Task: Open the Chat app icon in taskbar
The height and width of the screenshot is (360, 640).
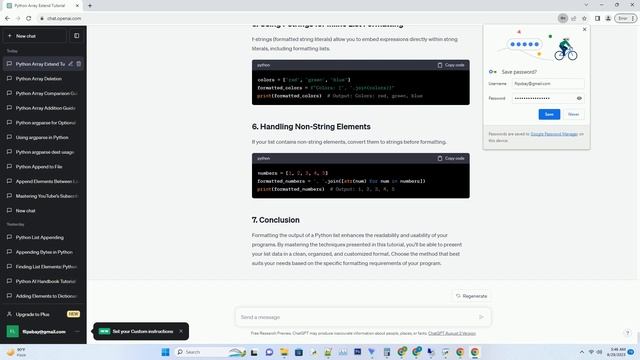Action: pos(269,352)
